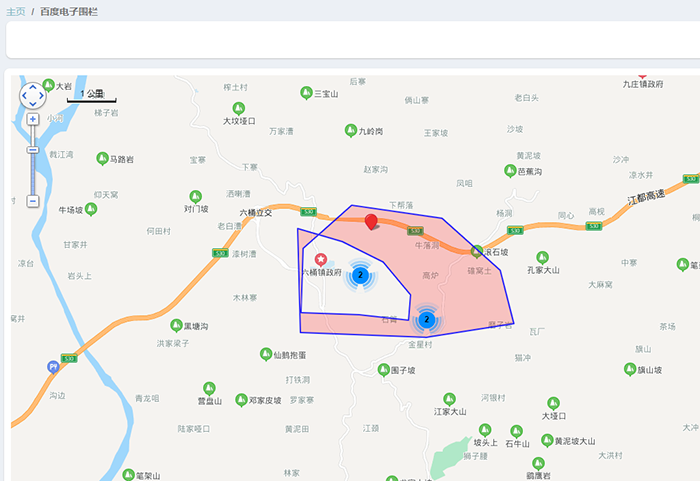Image resolution: width=700 pixels, height=481 pixels.
Task: Click the zoom slider handle
Action: (32, 150)
